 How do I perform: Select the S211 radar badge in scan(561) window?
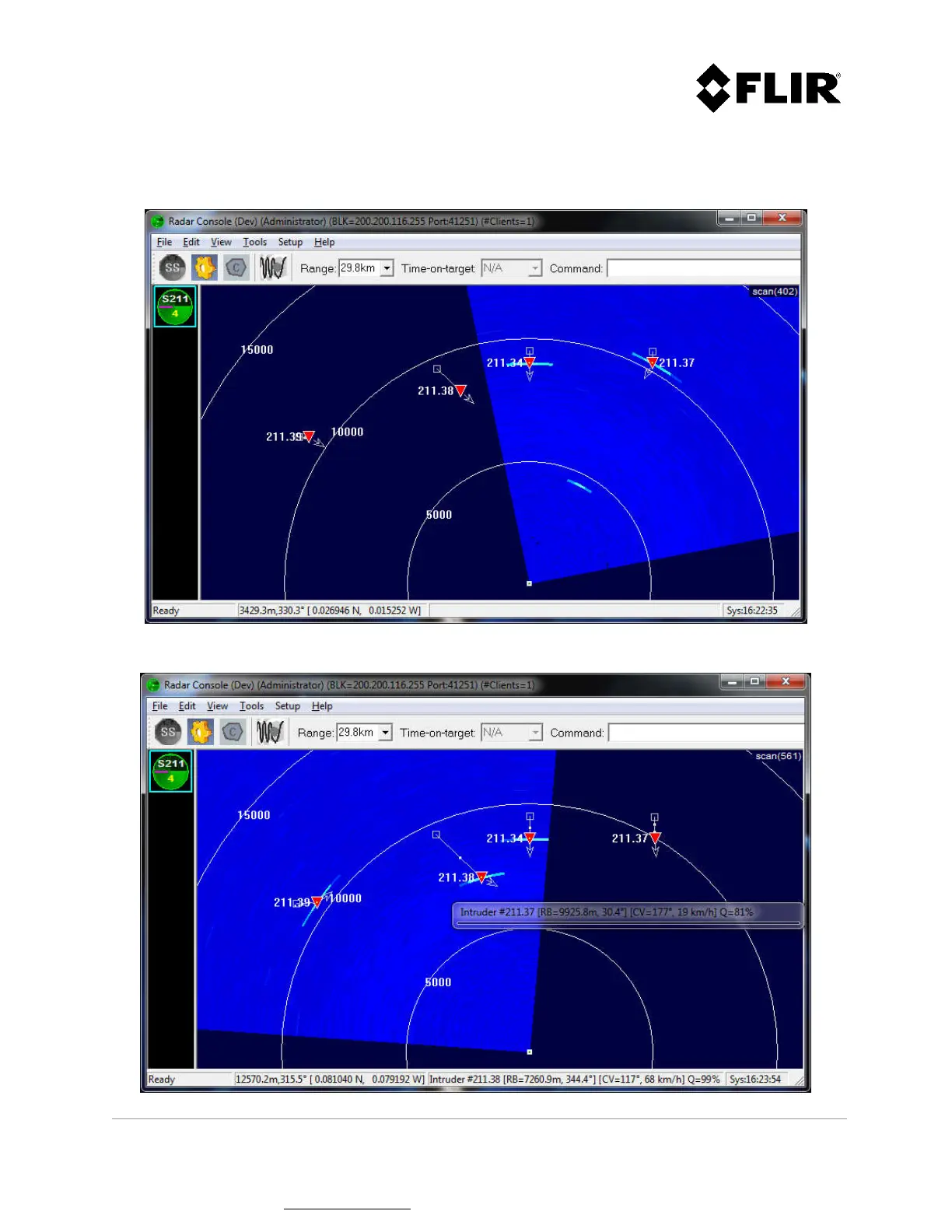(171, 771)
